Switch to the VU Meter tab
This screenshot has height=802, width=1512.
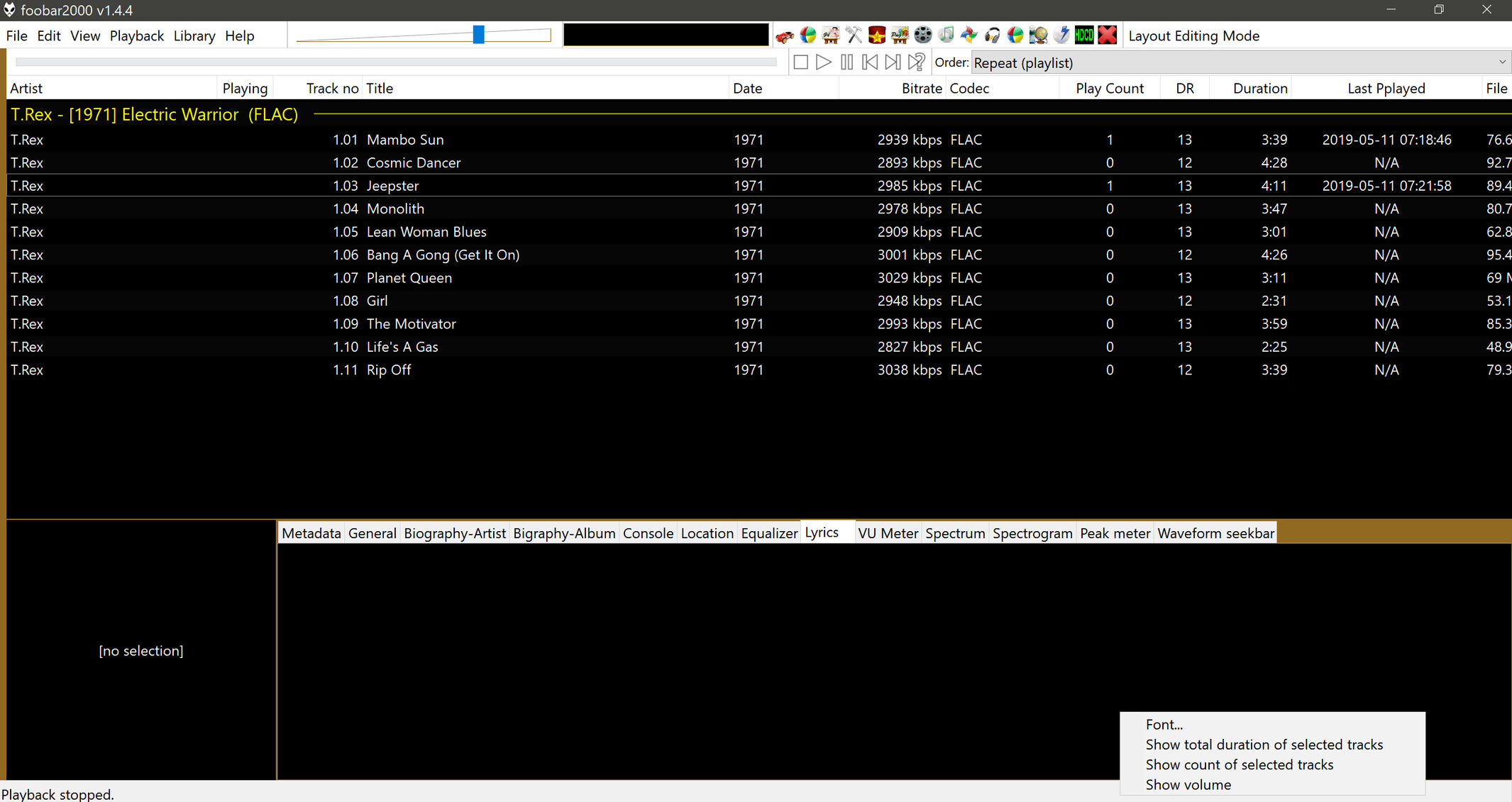point(888,533)
